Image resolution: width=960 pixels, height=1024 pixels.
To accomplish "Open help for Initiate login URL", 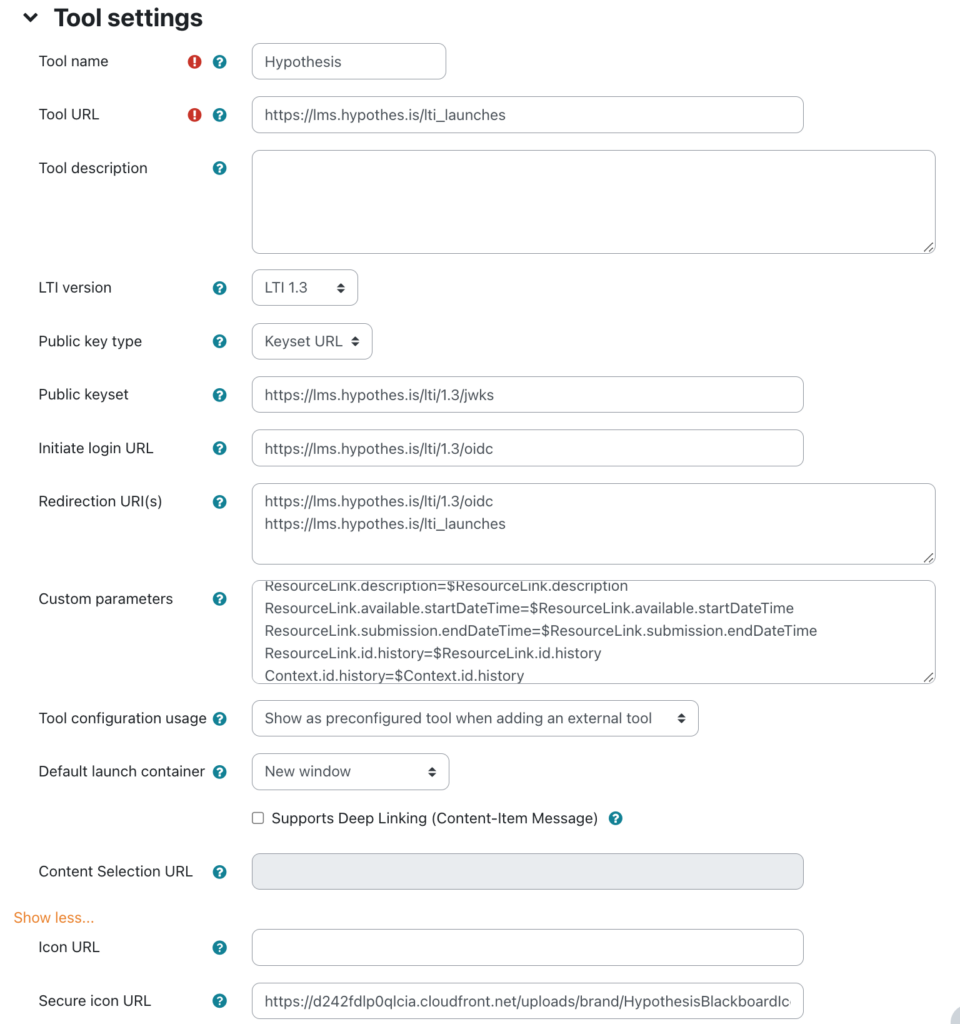I will pyautogui.click(x=219, y=448).
